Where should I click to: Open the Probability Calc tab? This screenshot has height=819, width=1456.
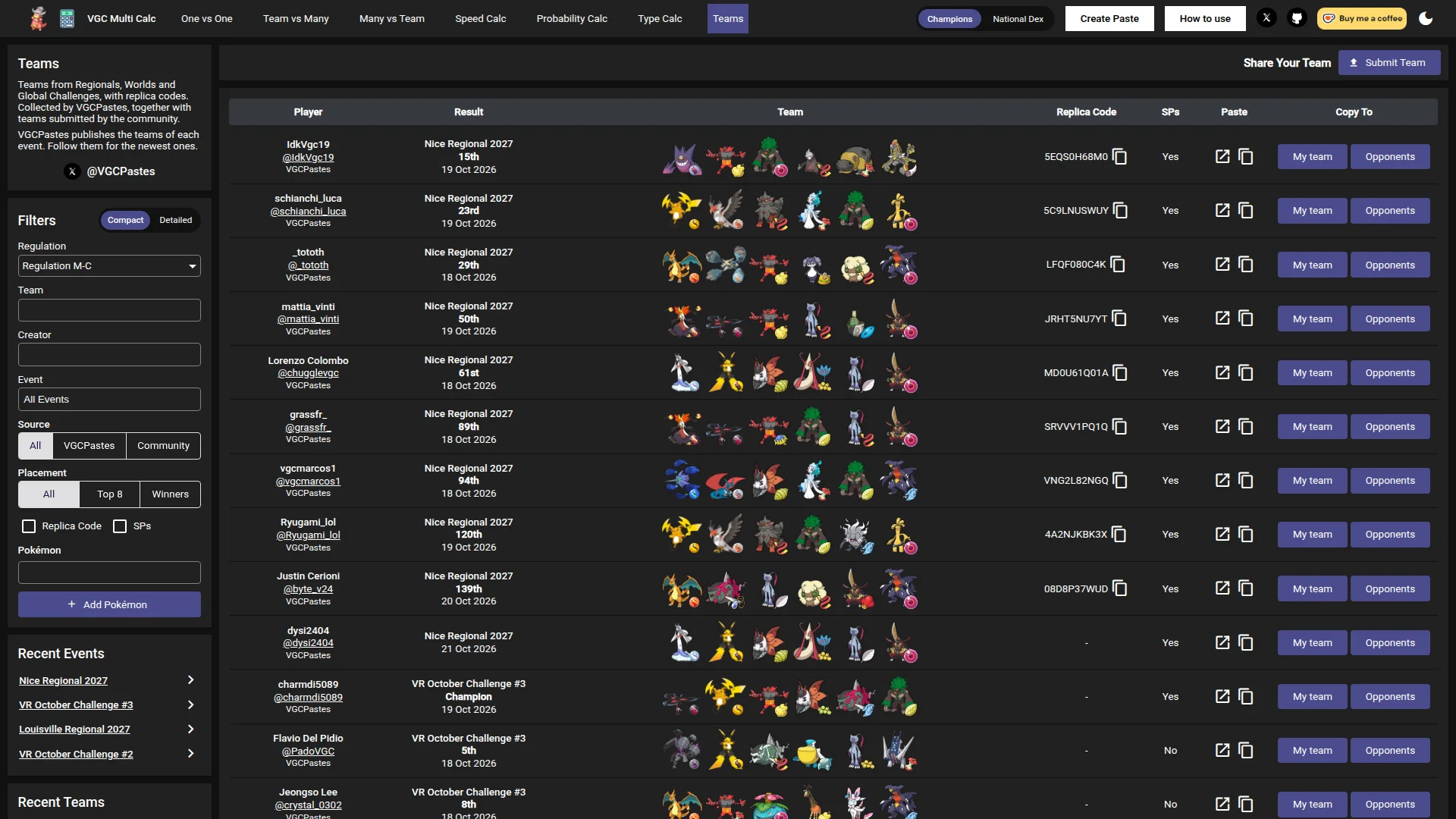[x=572, y=19]
